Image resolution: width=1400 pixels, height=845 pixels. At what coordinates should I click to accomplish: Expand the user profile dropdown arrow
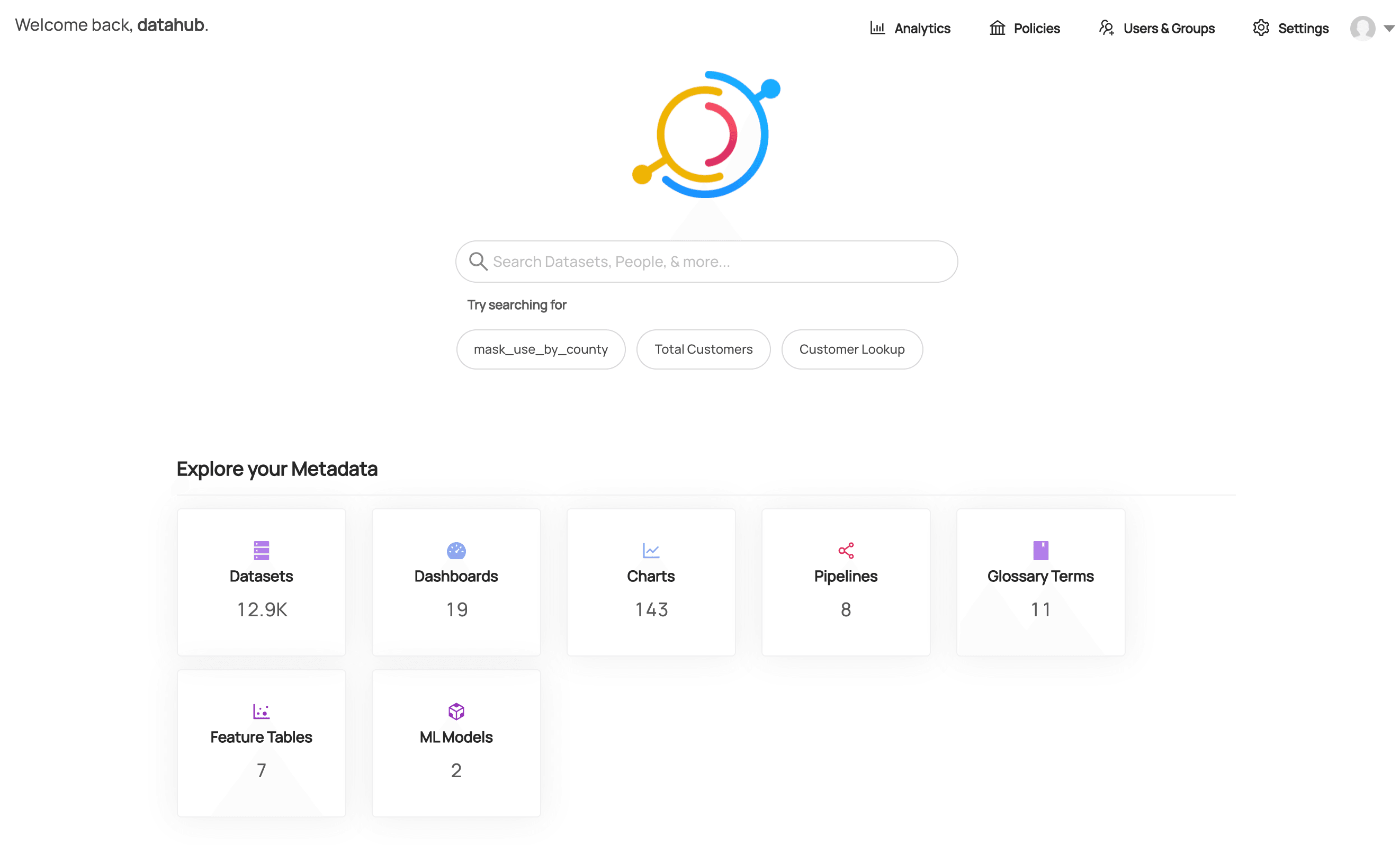1389,29
